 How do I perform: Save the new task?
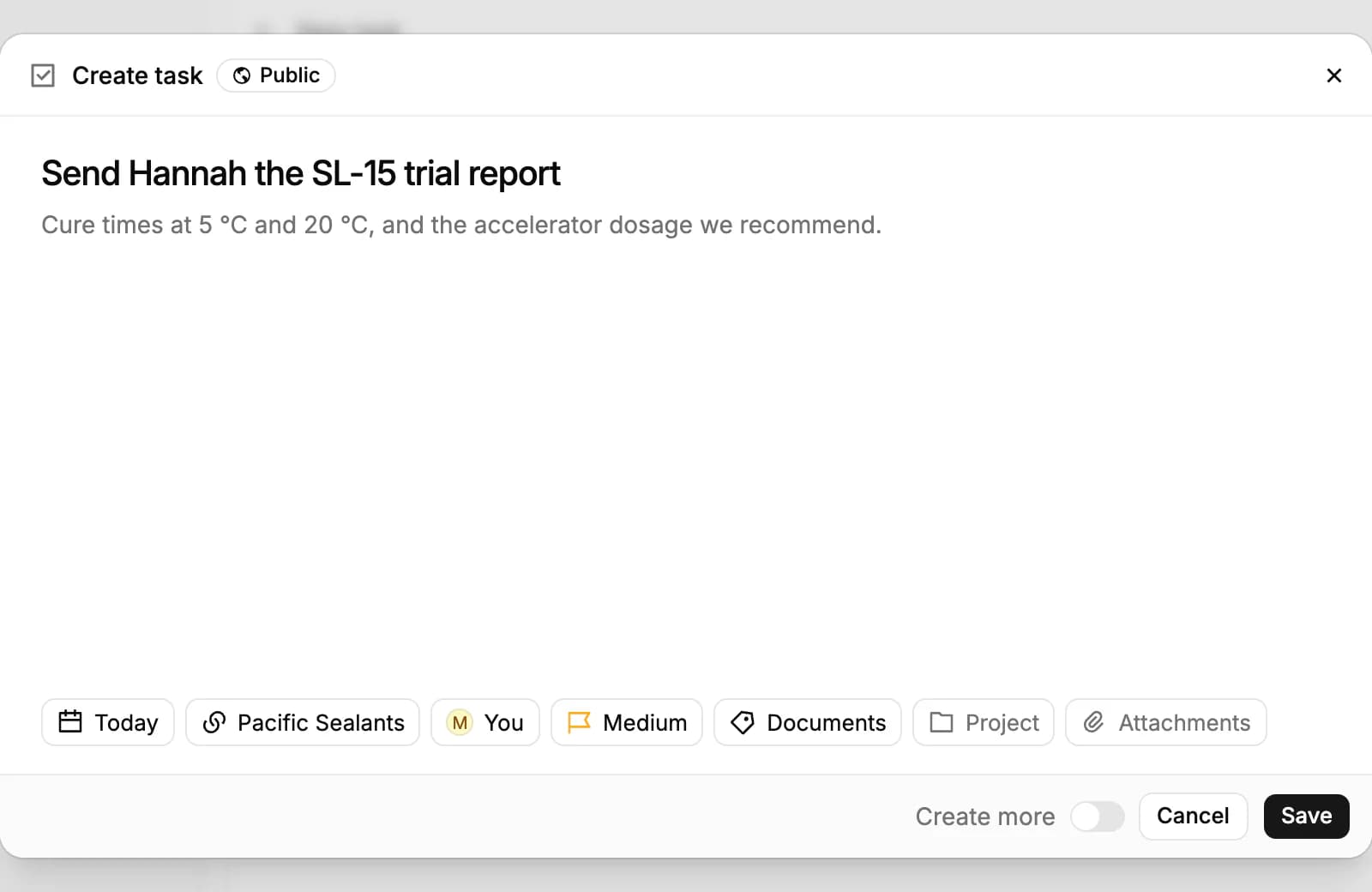(1306, 817)
